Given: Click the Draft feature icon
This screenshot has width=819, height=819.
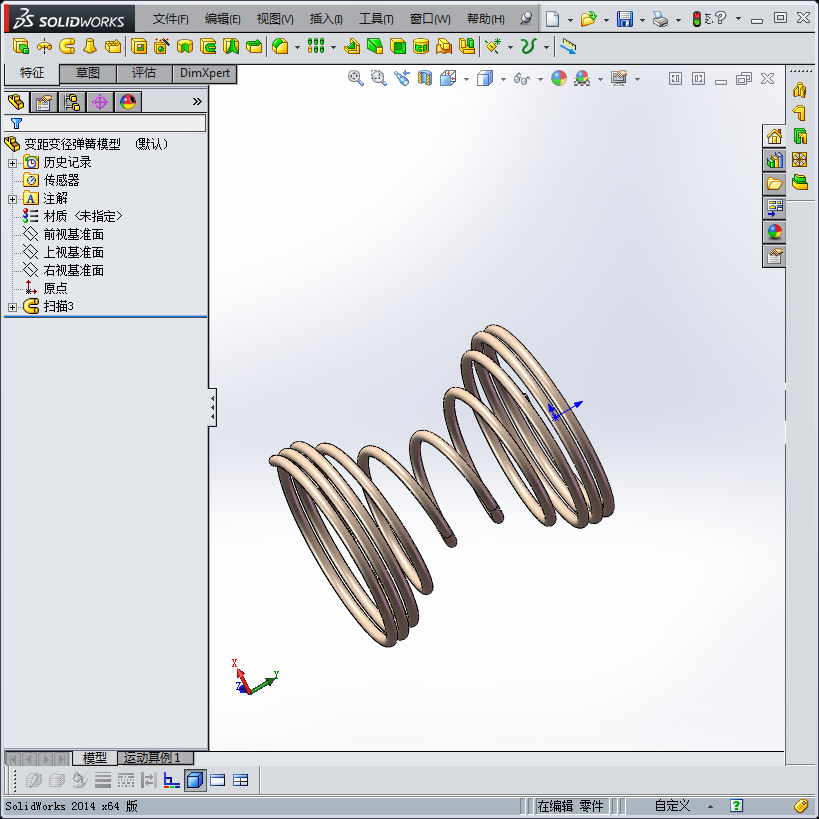Looking at the screenshot, I should pos(375,46).
